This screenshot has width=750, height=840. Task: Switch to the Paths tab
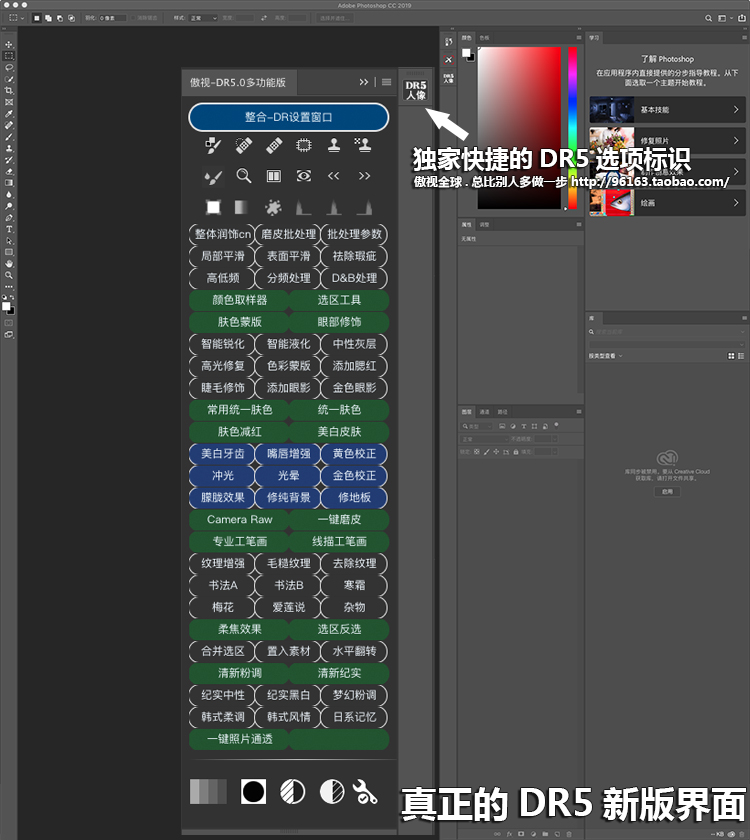coord(502,411)
